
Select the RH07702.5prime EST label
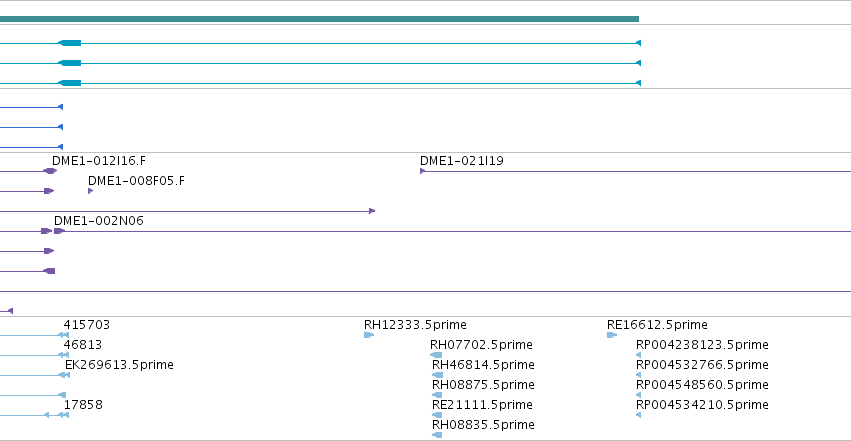coord(481,345)
